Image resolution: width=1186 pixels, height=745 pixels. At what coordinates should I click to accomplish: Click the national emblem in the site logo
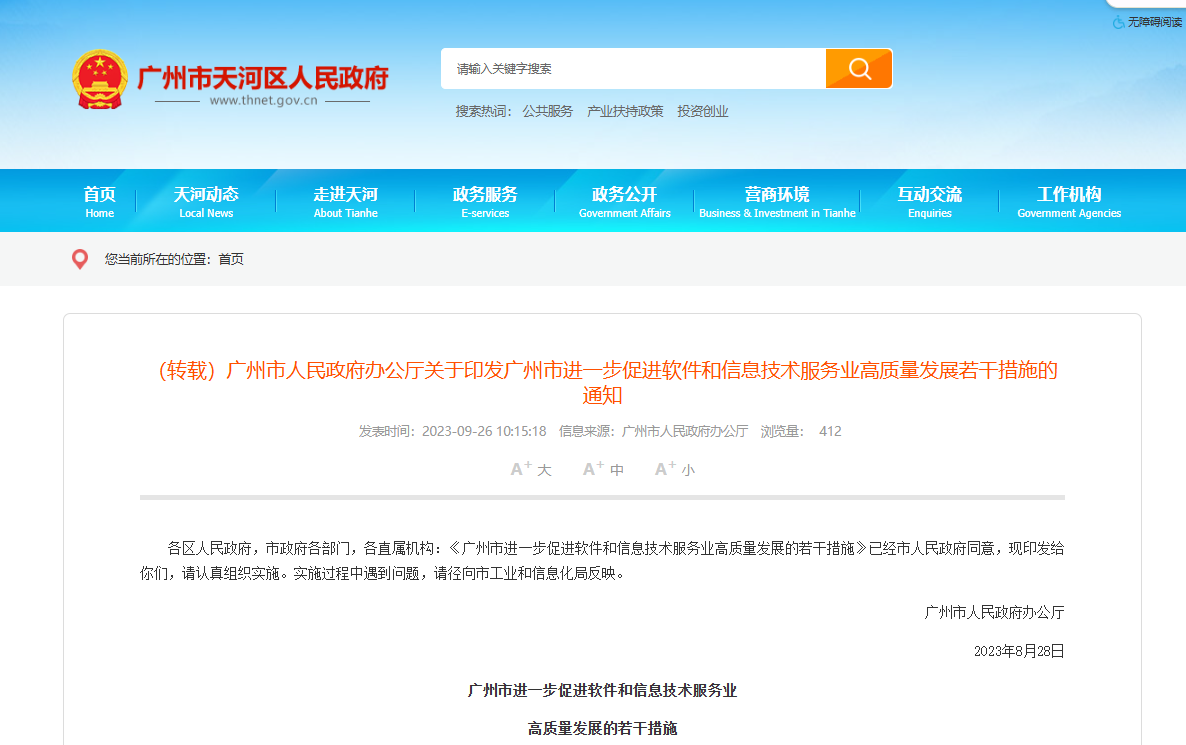[x=99, y=75]
